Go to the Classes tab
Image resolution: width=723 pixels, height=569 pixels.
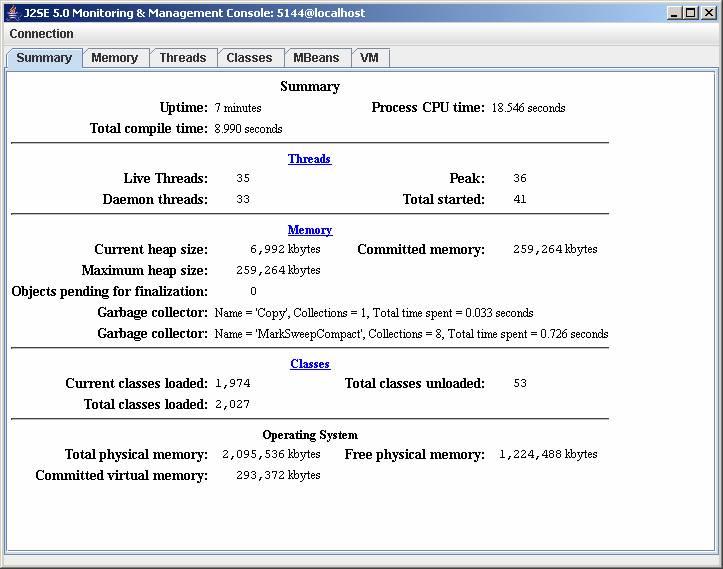(x=249, y=58)
